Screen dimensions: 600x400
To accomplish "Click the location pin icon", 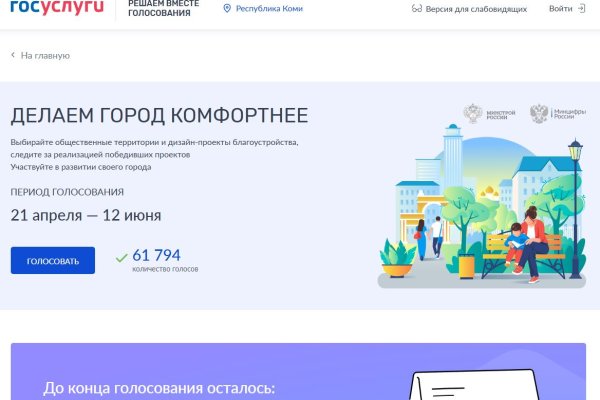I will point(227,8).
